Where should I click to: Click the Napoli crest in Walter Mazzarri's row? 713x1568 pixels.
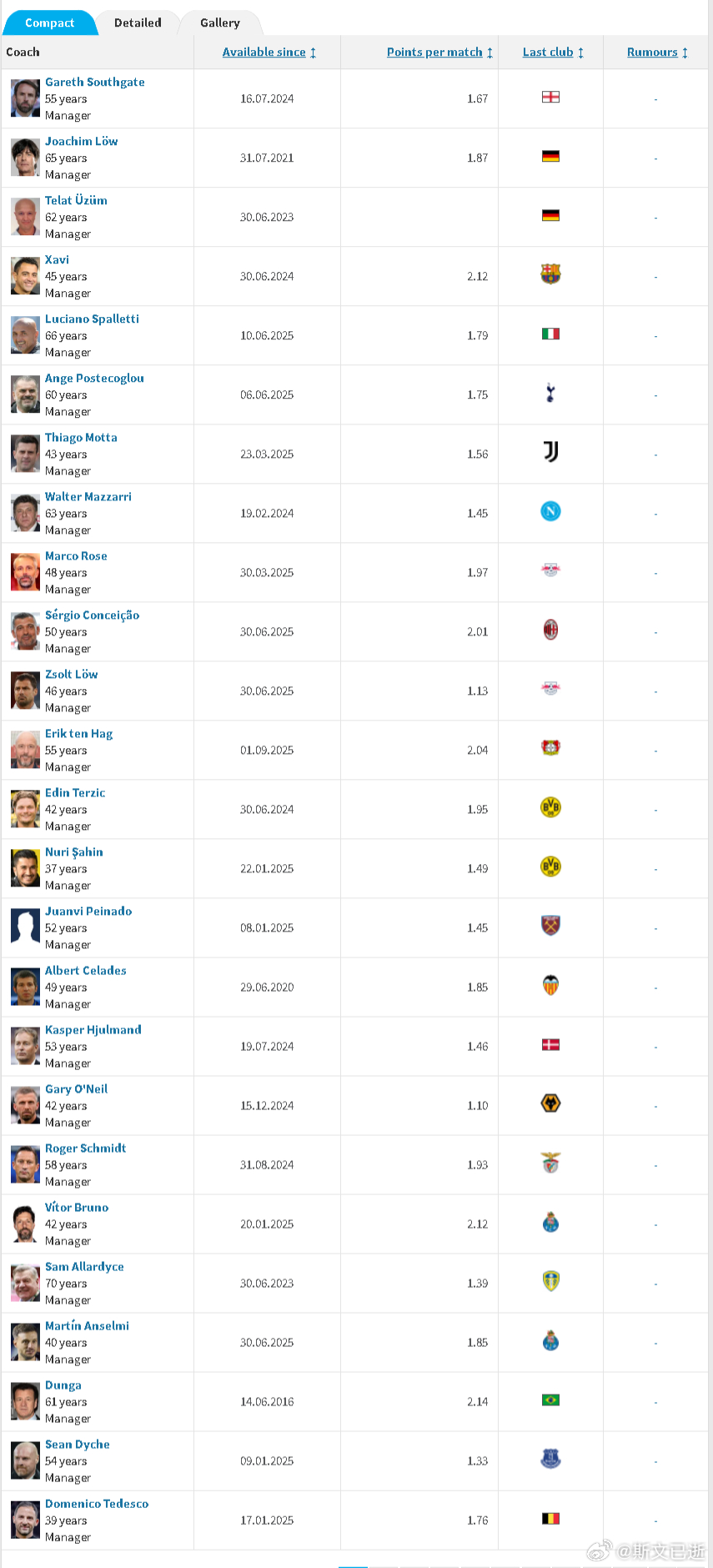pos(550,511)
